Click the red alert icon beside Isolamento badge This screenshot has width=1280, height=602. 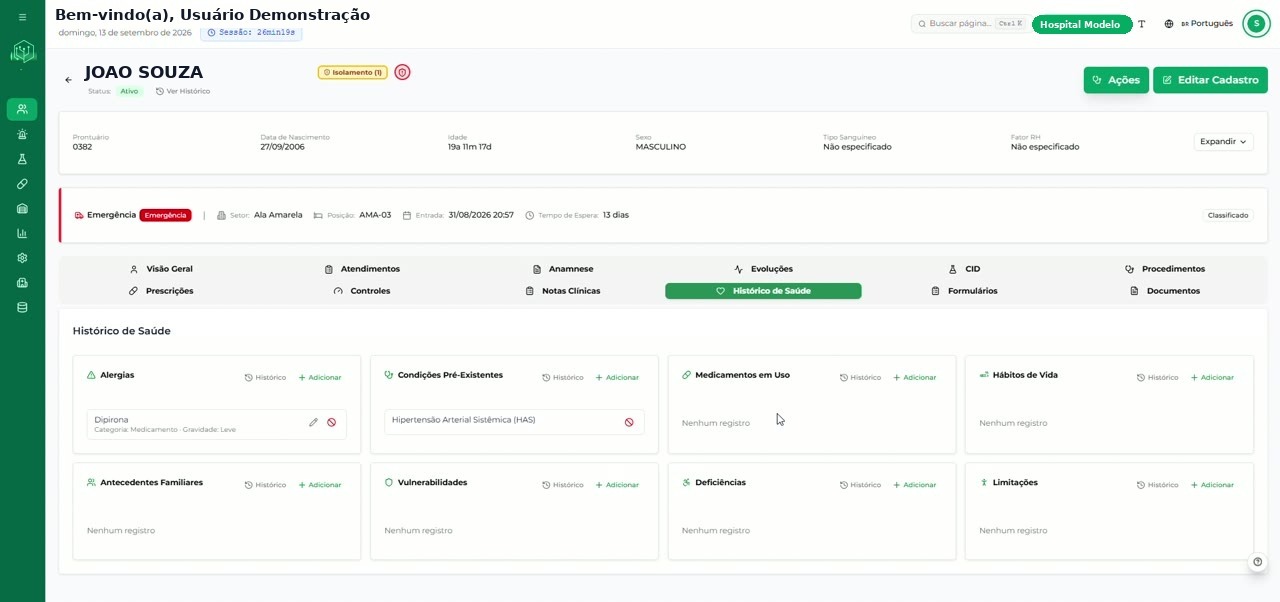pyautogui.click(x=402, y=72)
